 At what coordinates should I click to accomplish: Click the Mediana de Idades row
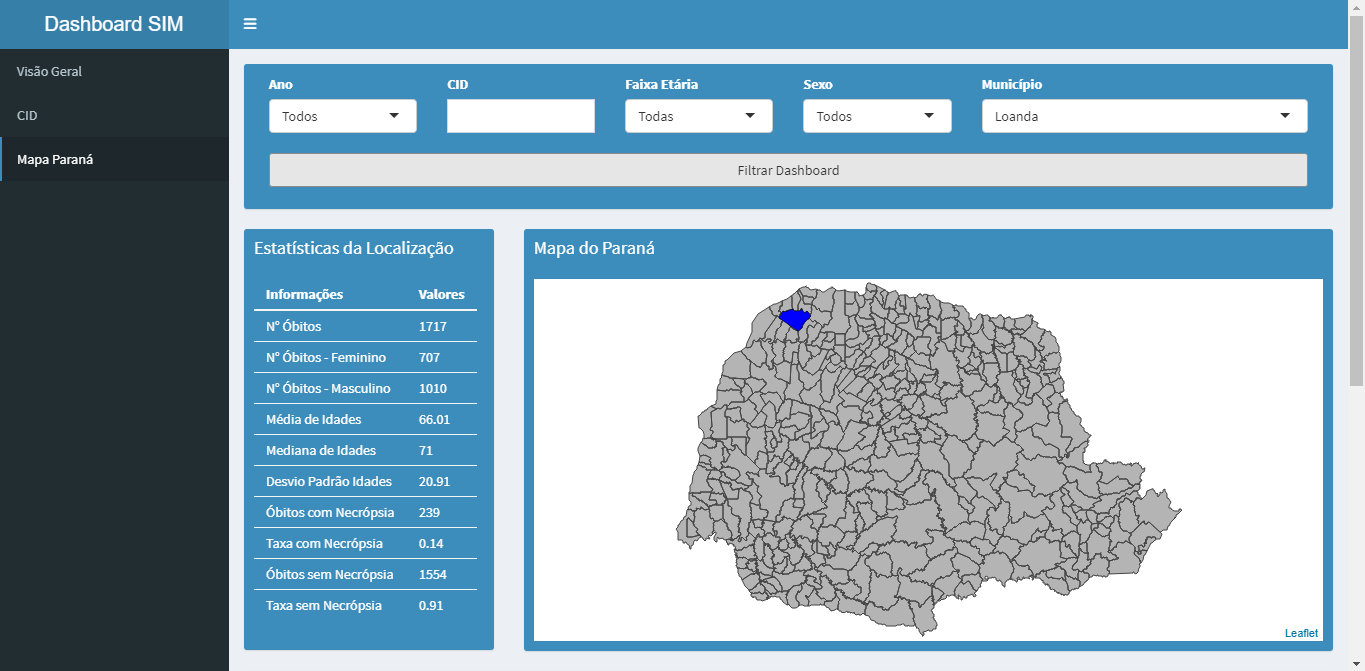click(365, 450)
